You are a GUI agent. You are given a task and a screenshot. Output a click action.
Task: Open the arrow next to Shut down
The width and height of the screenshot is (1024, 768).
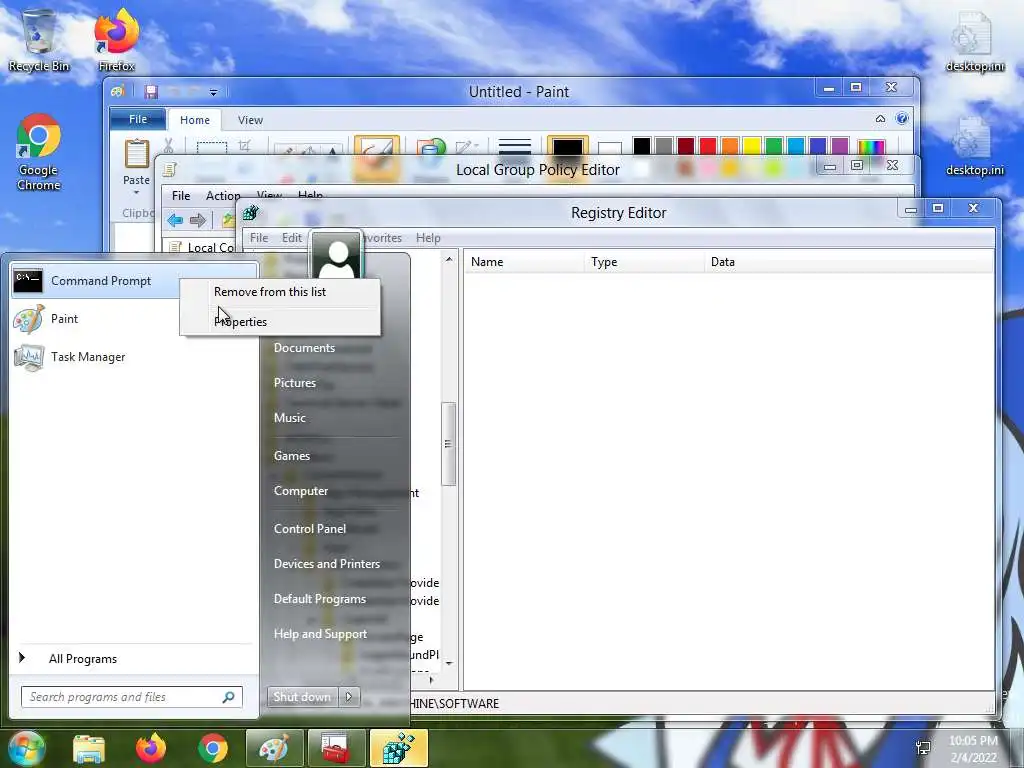(349, 697)
